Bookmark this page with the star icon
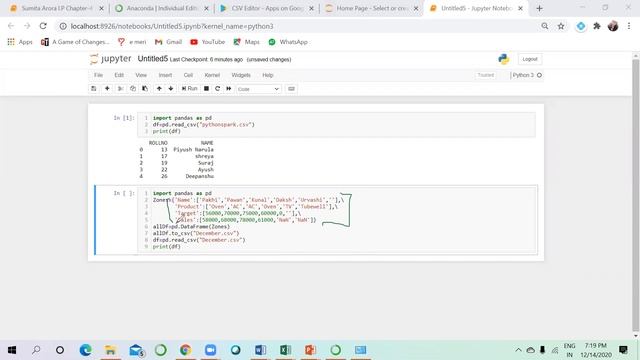Screen dimensions: 640x360 [561, 26]
